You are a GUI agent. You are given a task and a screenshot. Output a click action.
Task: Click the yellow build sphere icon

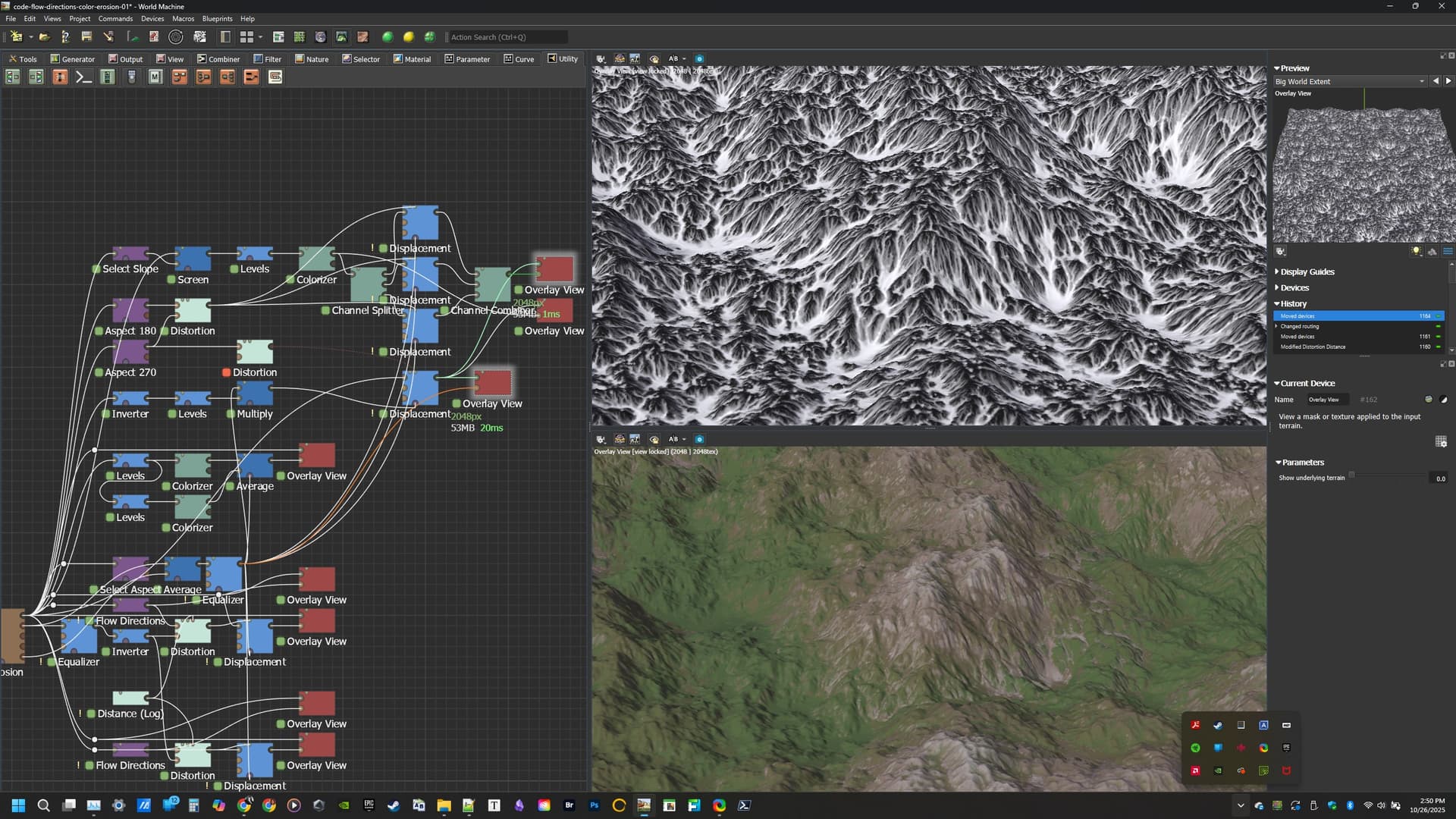[409, 36]
